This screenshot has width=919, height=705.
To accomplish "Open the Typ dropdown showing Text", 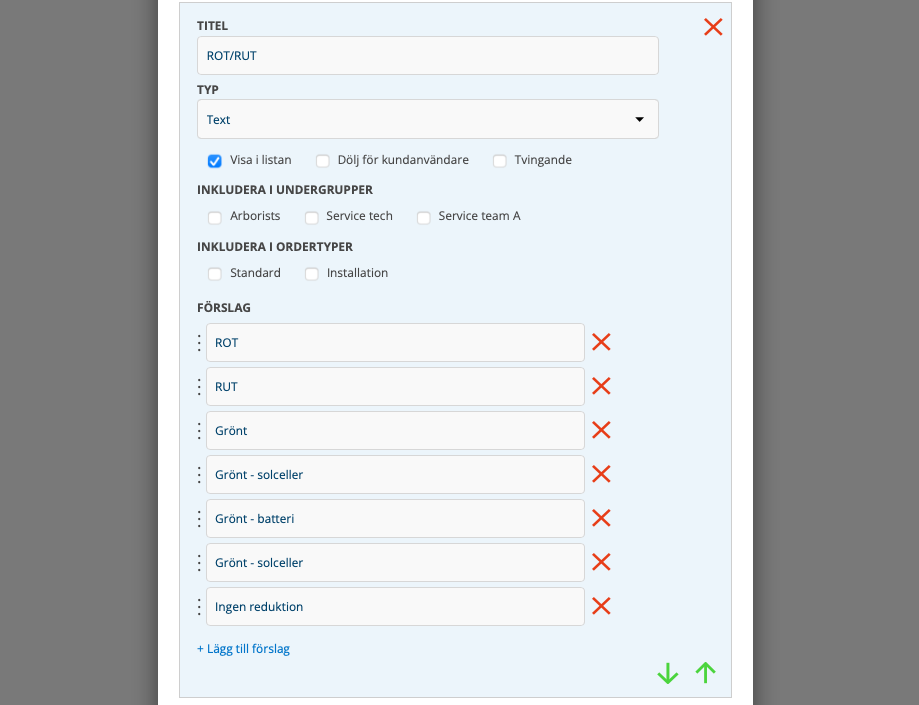I will pos(427,119).
